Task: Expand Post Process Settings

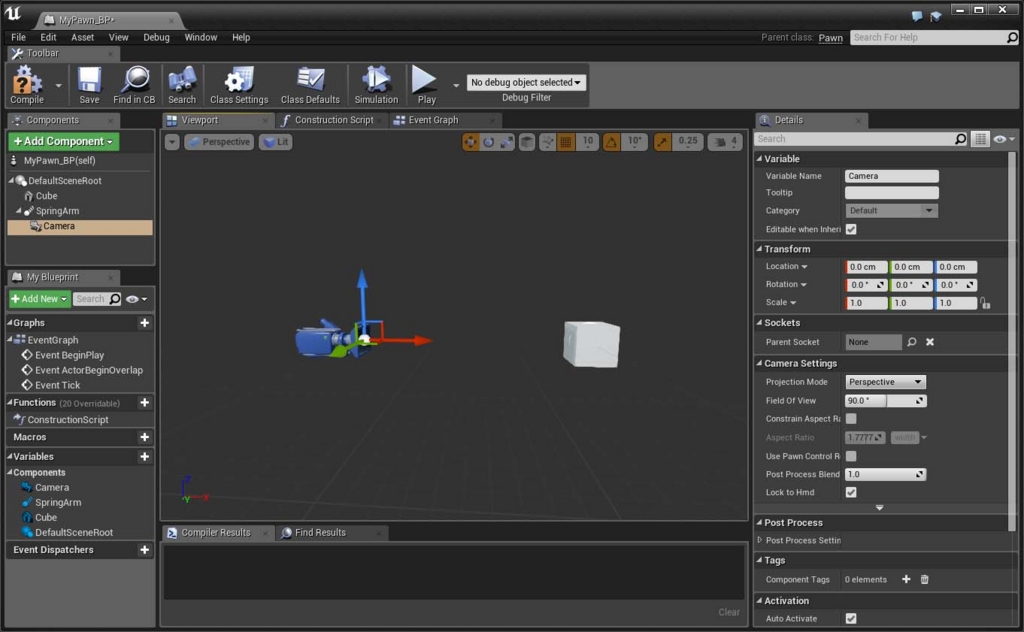Action: click(x=760, y=540)
